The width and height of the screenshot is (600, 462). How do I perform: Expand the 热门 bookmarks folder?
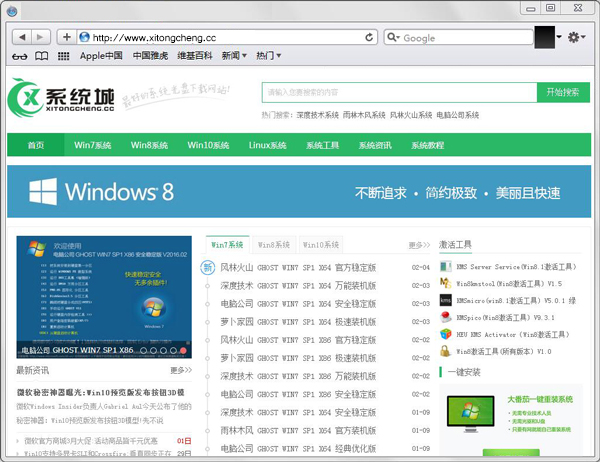coord(269,56)
